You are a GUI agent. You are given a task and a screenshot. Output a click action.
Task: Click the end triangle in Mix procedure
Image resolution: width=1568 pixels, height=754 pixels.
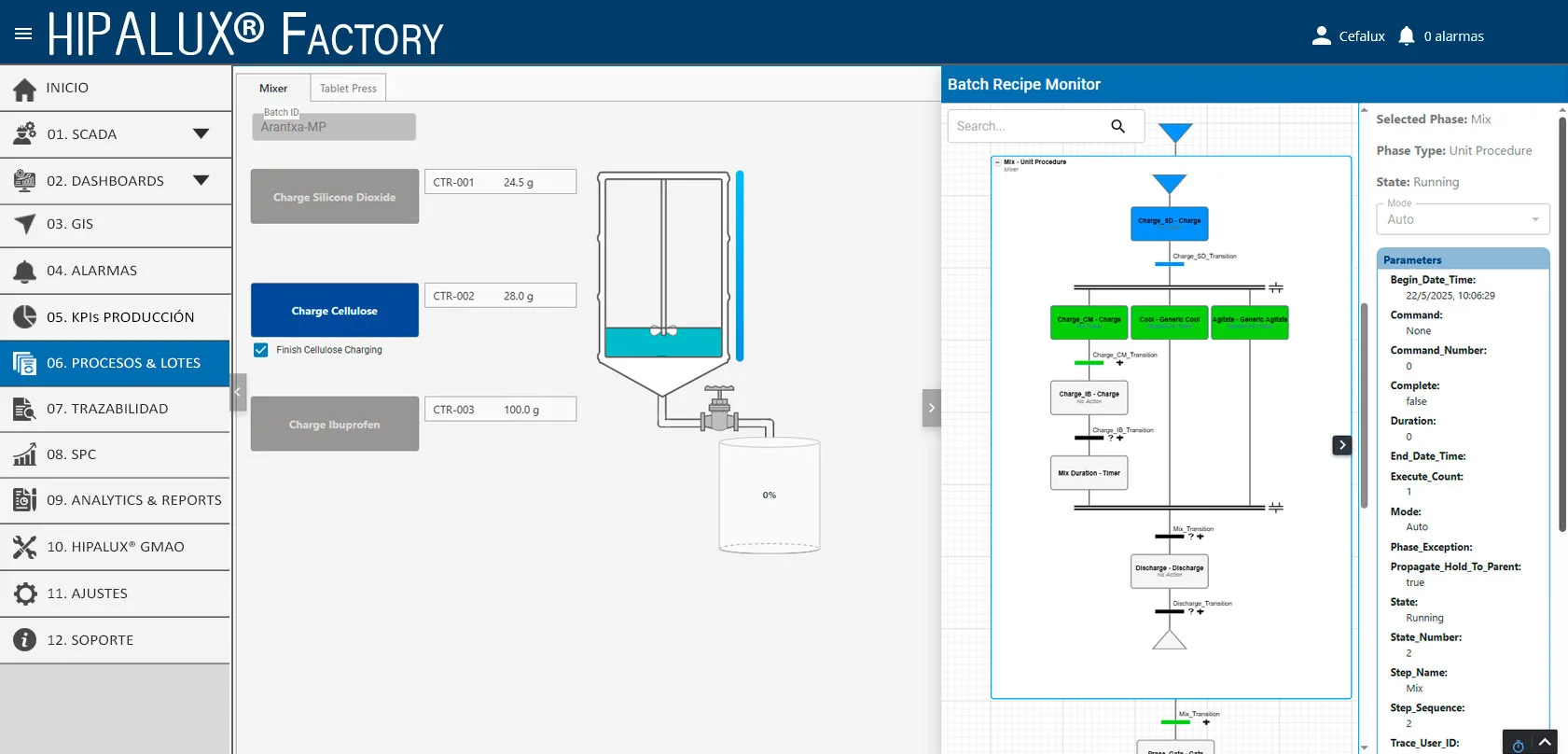[1170, 639]
